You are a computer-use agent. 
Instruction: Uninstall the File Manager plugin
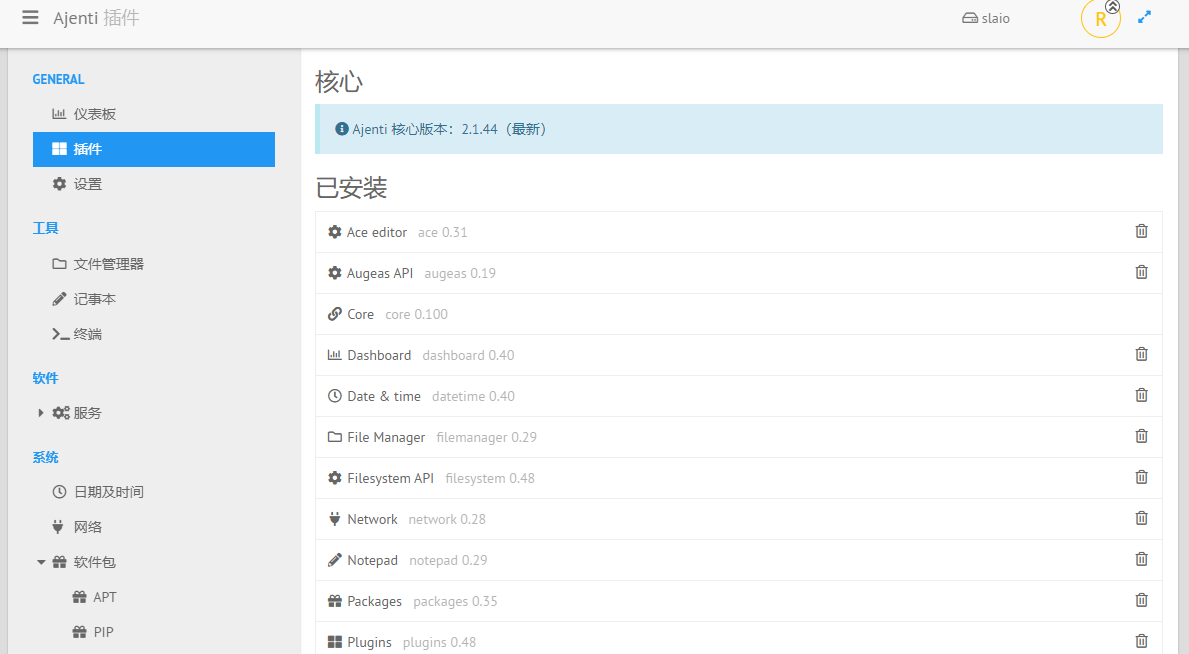(x=1141, y=437)
